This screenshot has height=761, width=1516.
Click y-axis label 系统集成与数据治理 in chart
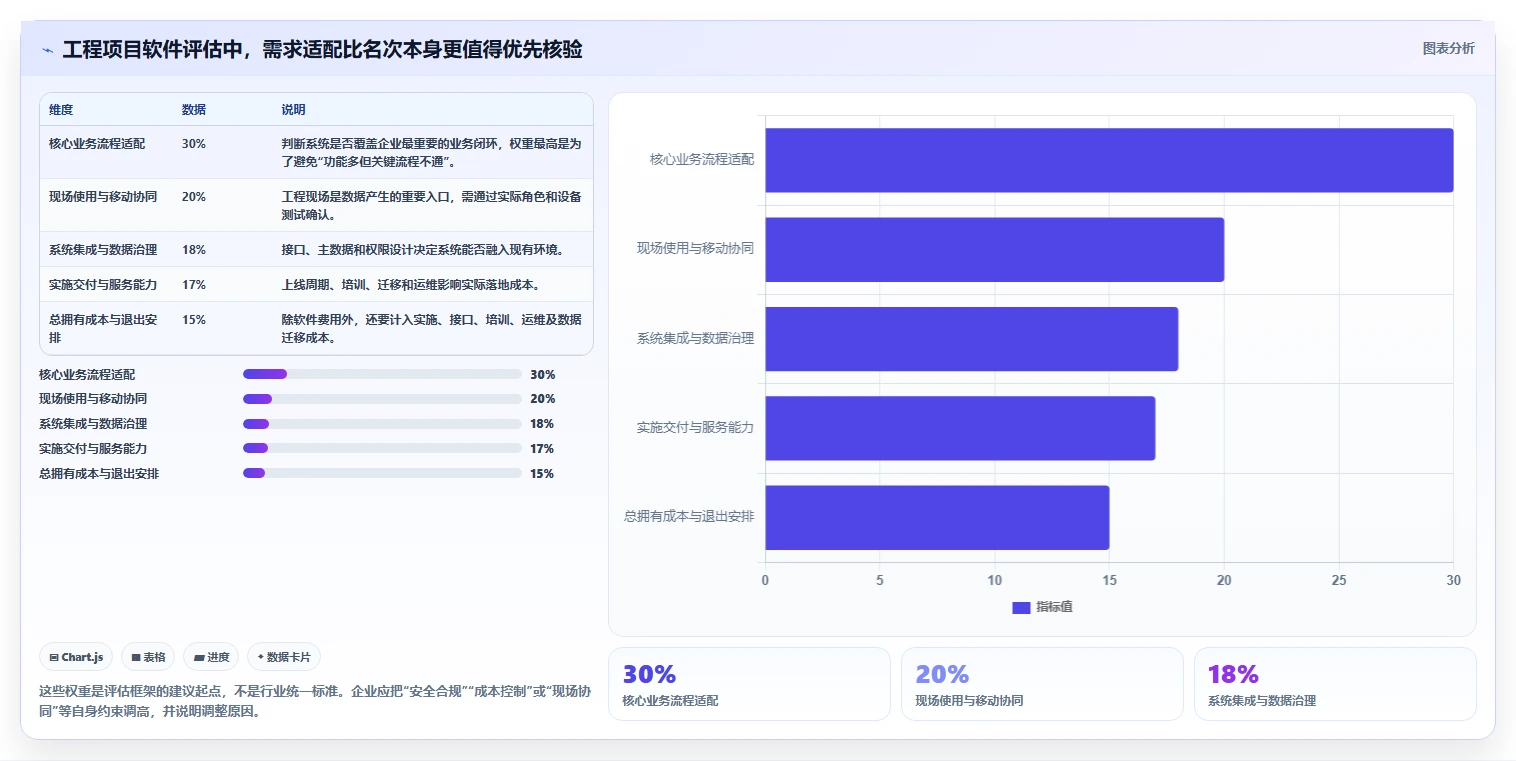696,338
